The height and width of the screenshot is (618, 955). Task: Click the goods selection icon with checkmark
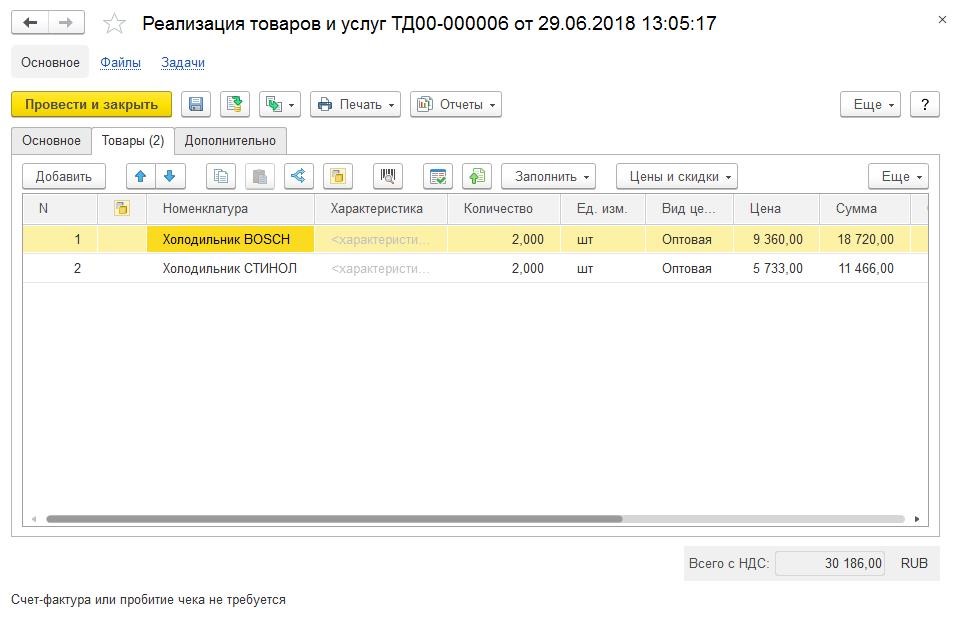(437, 177)
